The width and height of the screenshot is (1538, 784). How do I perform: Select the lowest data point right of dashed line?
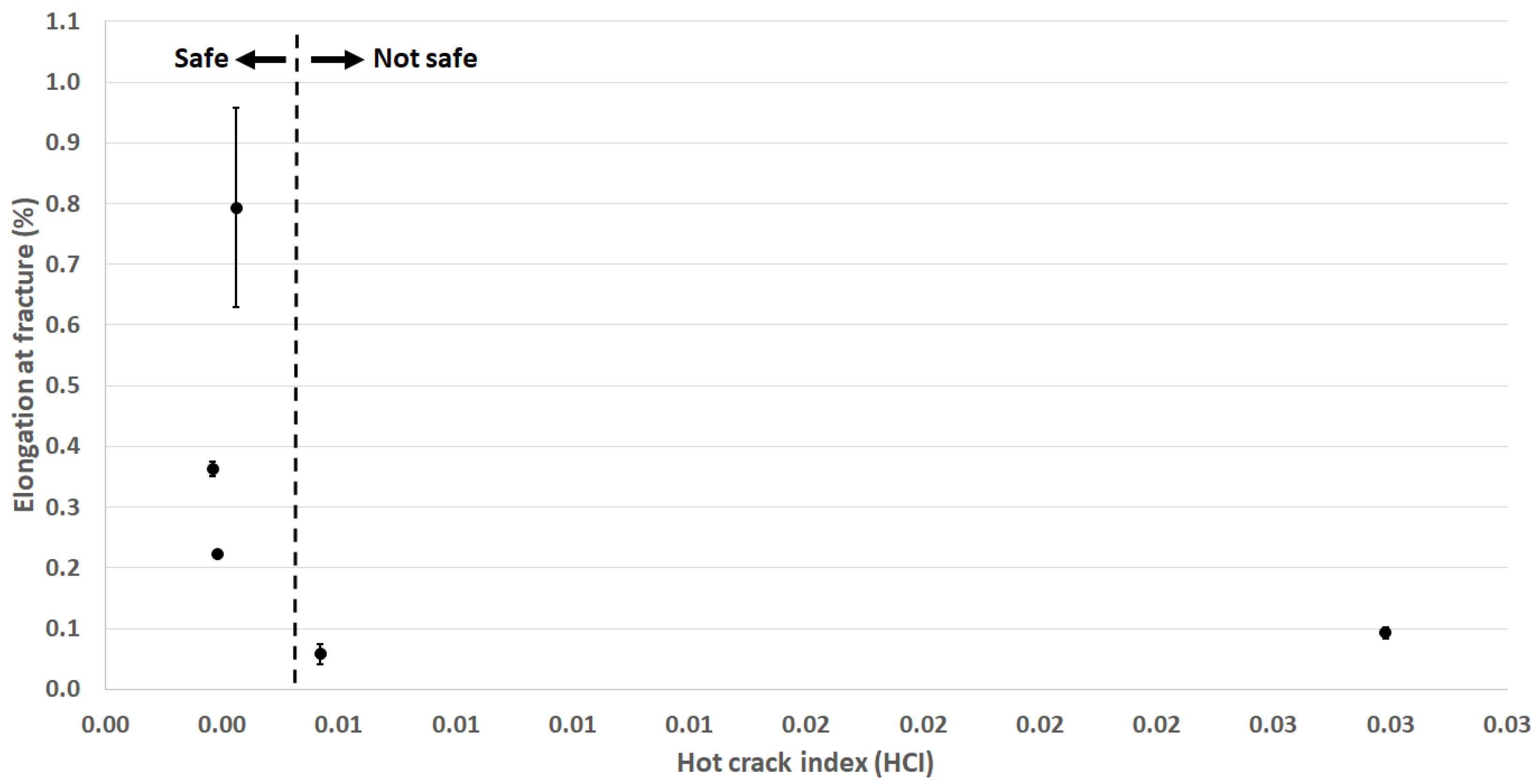pos(321,654)
